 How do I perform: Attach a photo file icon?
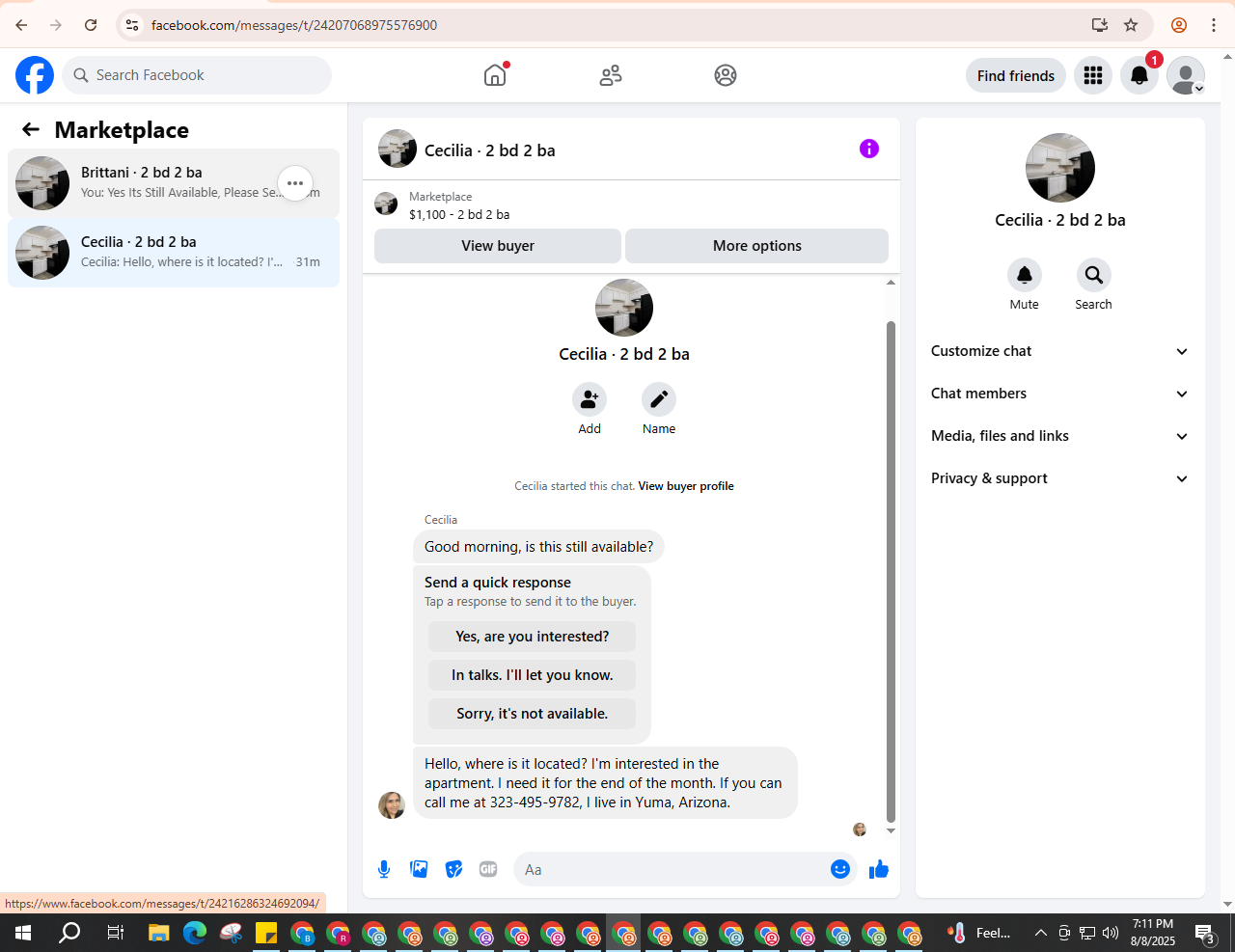(419, 869)
